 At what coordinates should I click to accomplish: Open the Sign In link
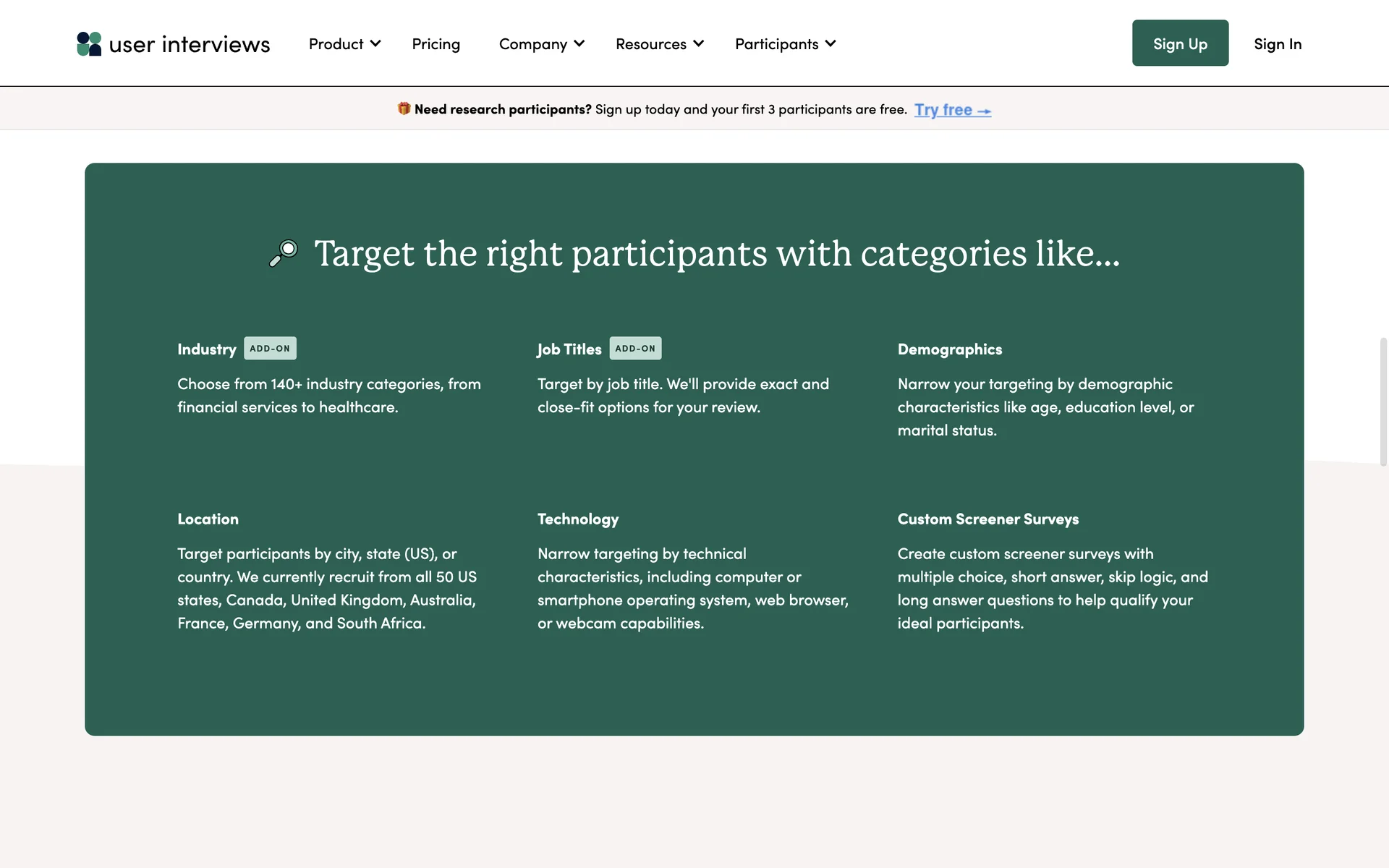click(x=1277, y=44)
